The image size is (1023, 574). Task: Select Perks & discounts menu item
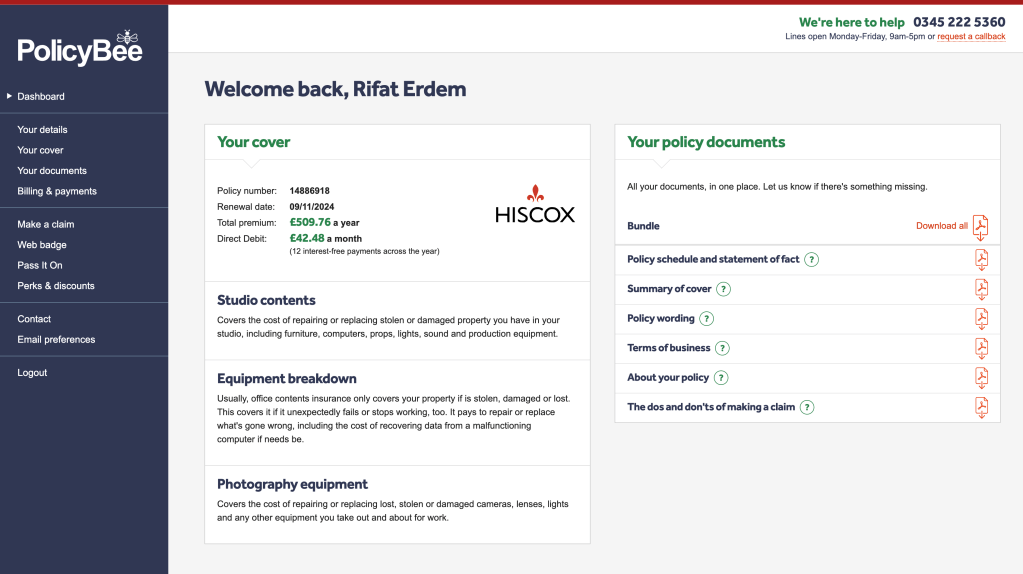pyautogui.click(x=56, y=286)
